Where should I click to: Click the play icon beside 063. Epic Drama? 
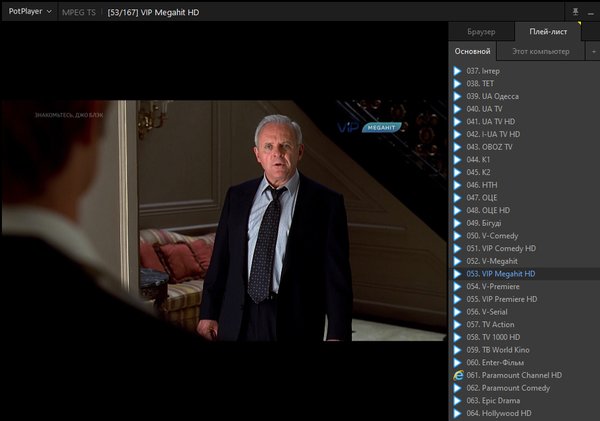coord(457,400)
